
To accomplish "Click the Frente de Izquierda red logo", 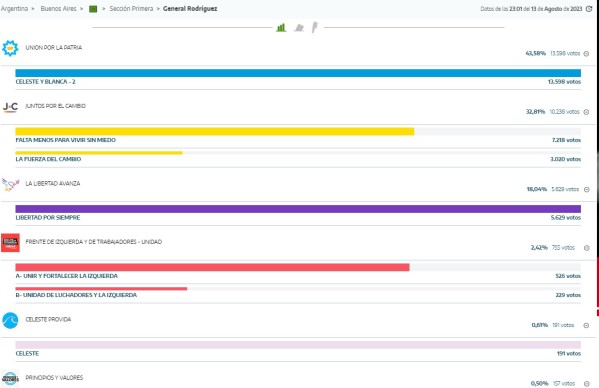I will 10,243.
